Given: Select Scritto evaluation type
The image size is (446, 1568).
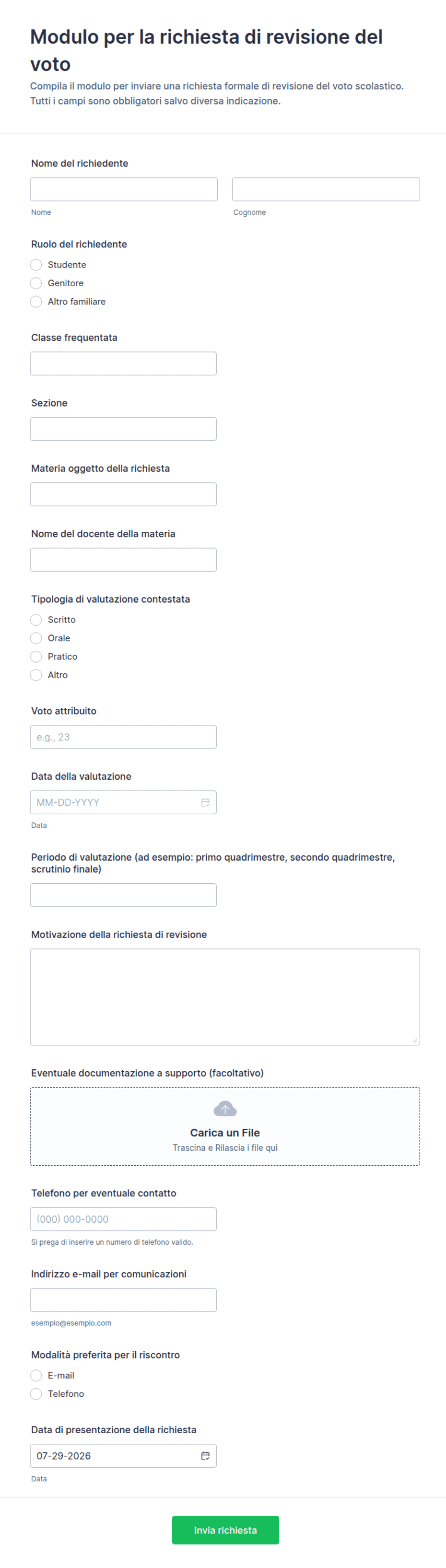Looking at the screenshot, I should pos(36,620).
